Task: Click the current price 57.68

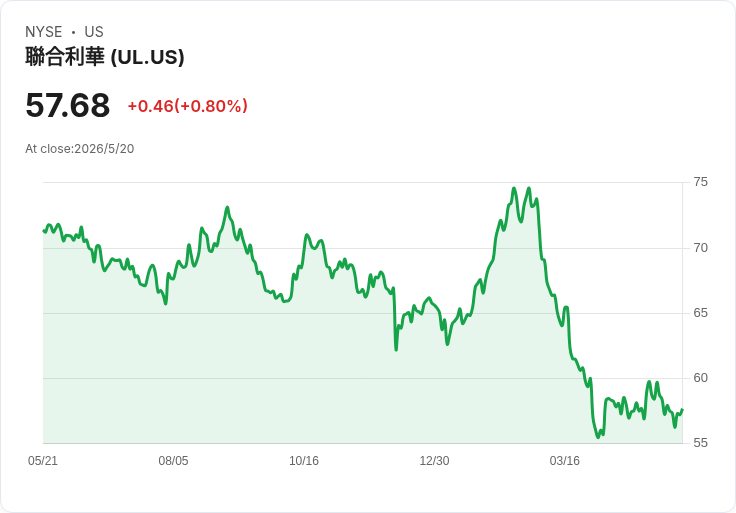Action: pos(68,105)
